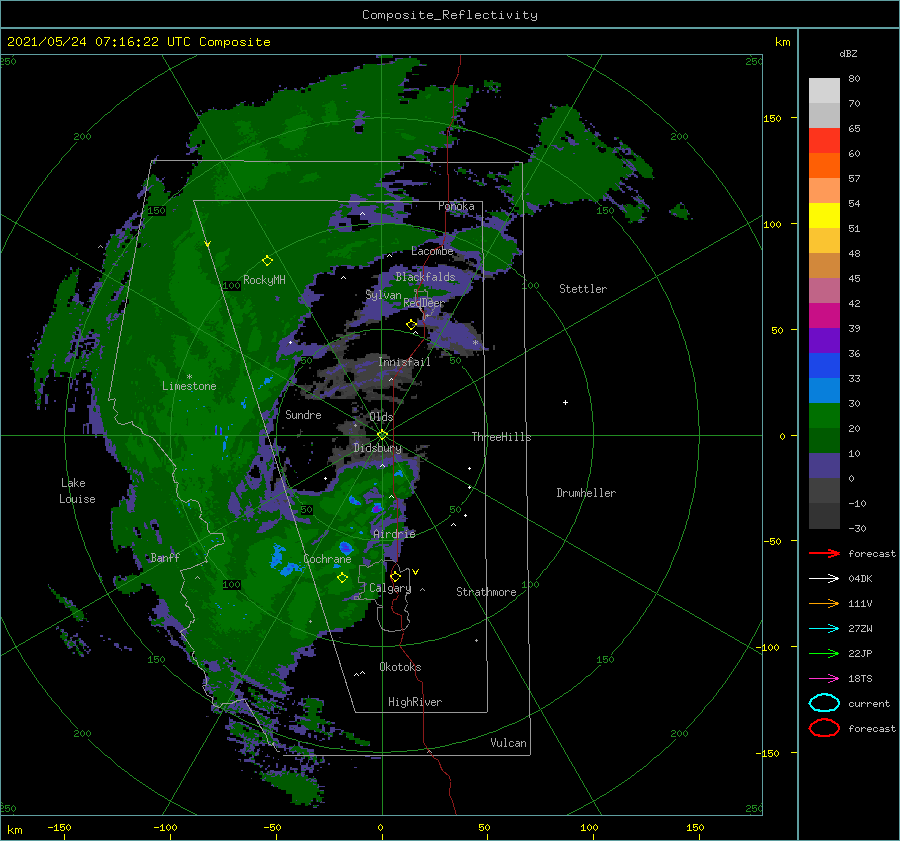
Task: Click the Blackfalds label on map
Action: (x=425, y=277)
